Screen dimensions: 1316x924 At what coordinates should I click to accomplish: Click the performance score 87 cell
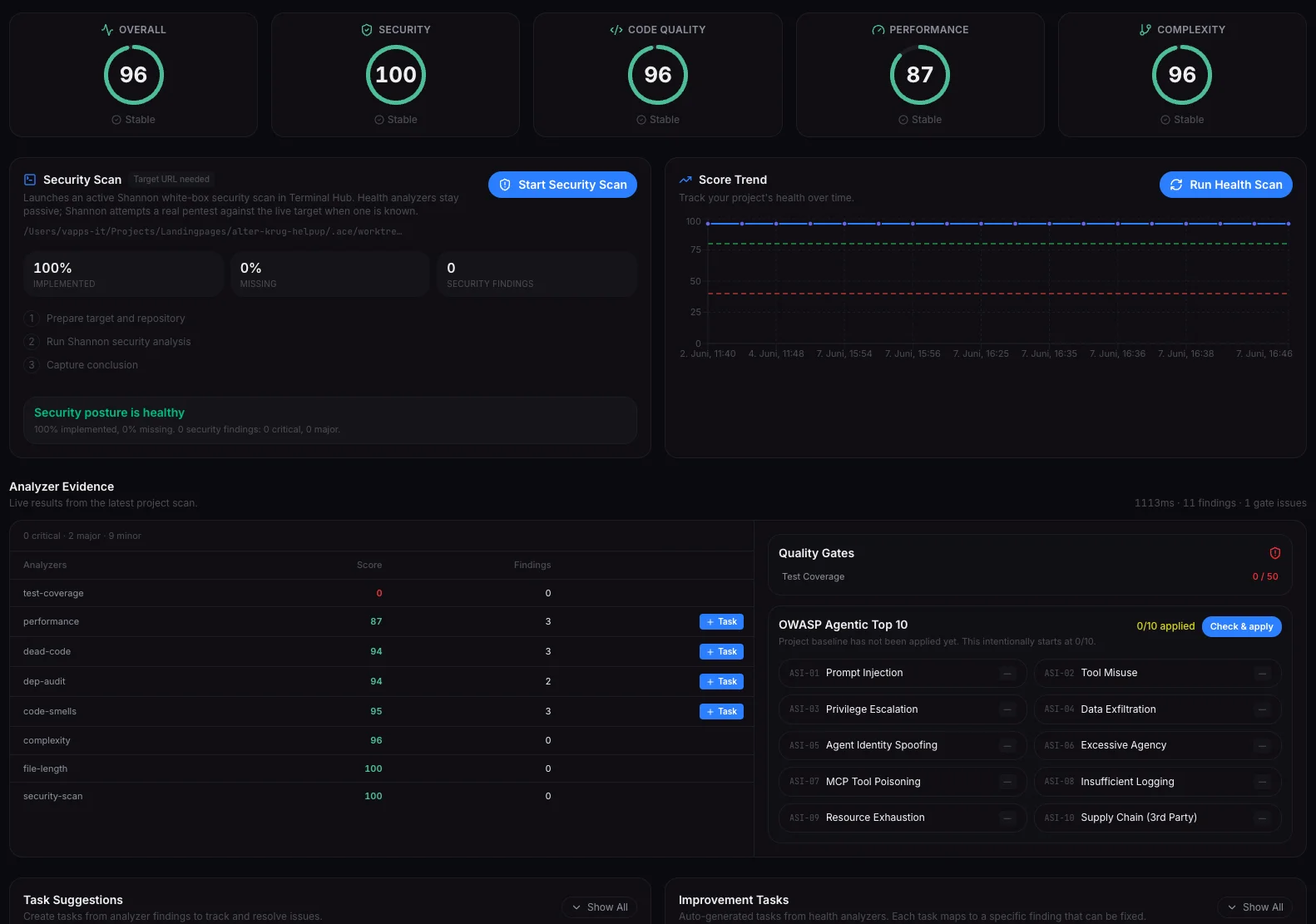[x=376, y=621]
